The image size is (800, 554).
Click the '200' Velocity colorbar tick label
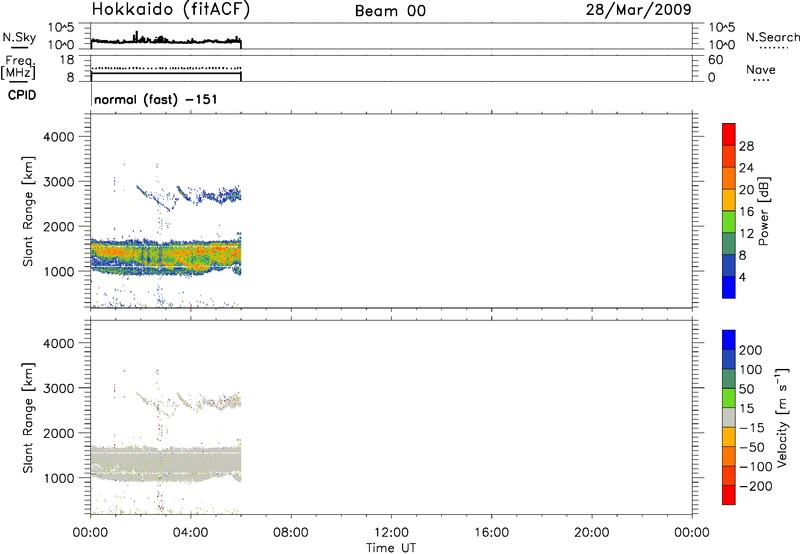[751, 350]
